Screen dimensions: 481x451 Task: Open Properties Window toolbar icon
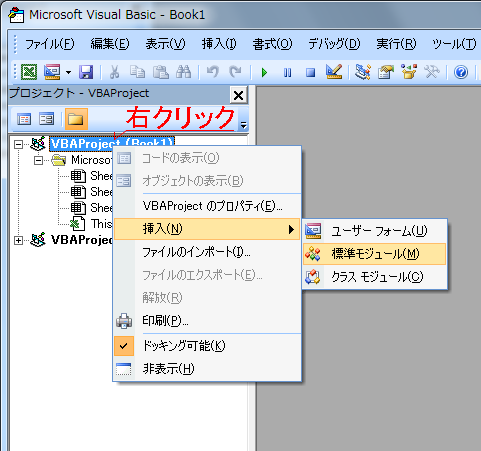coord(386,72)
